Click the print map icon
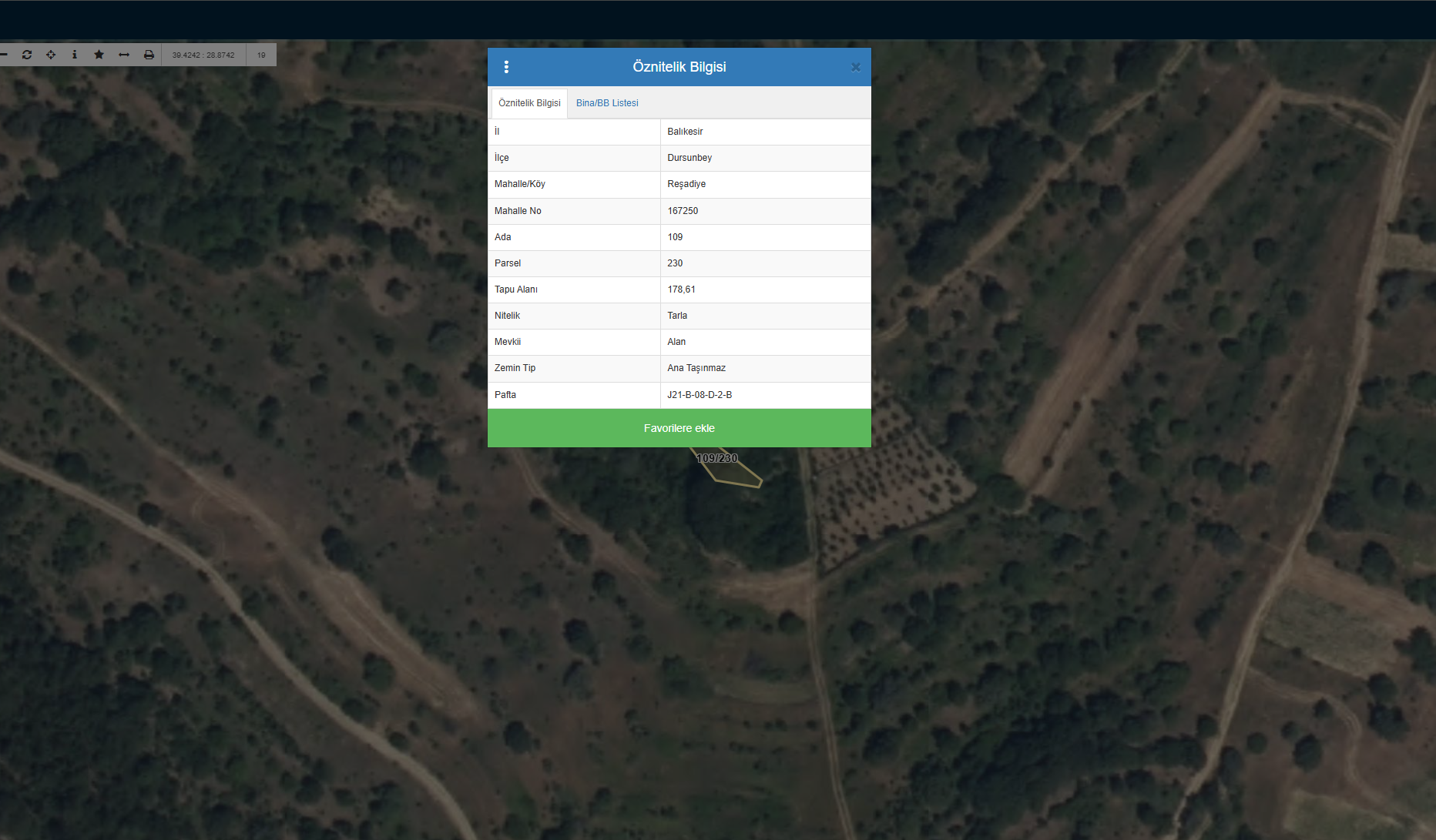Screen dimensions: 1436x840 [149, 55]
